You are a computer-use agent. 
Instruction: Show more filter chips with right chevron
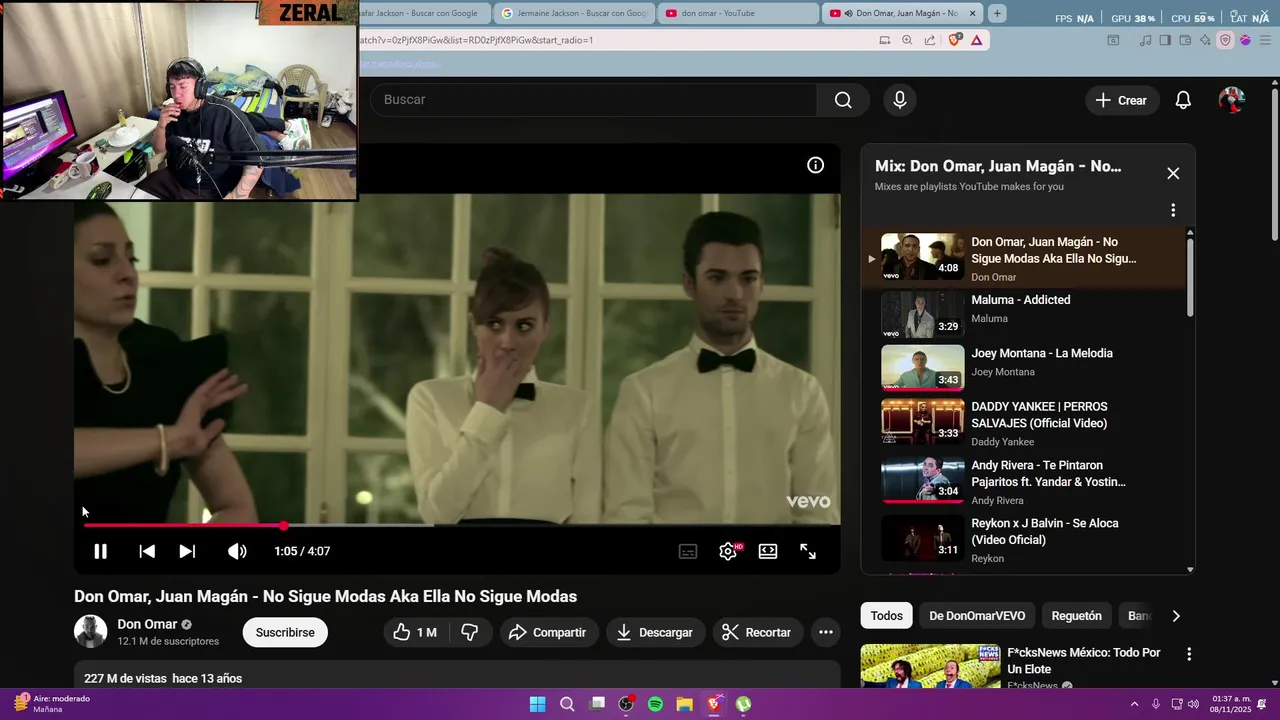tap(1176, 616)
